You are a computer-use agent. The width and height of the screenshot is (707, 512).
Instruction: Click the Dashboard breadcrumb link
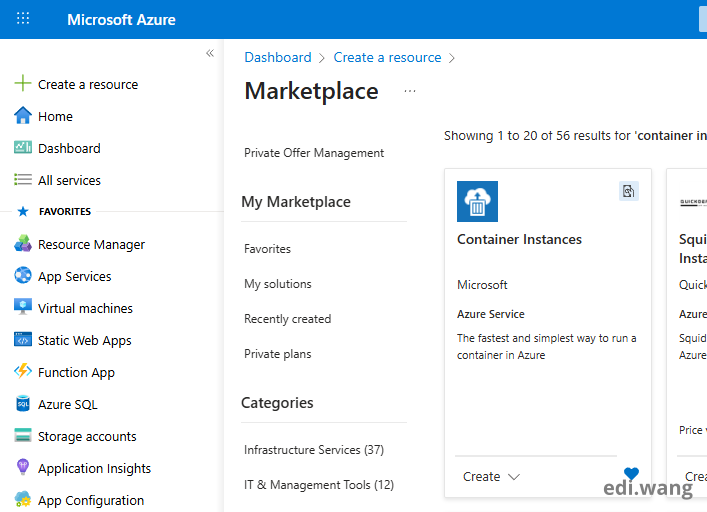277,58
